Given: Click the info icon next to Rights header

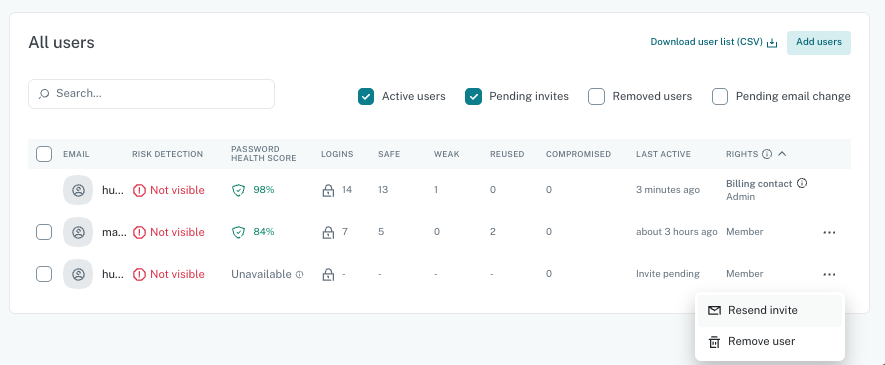Looking at the screenshot, I should click(766, 154).
